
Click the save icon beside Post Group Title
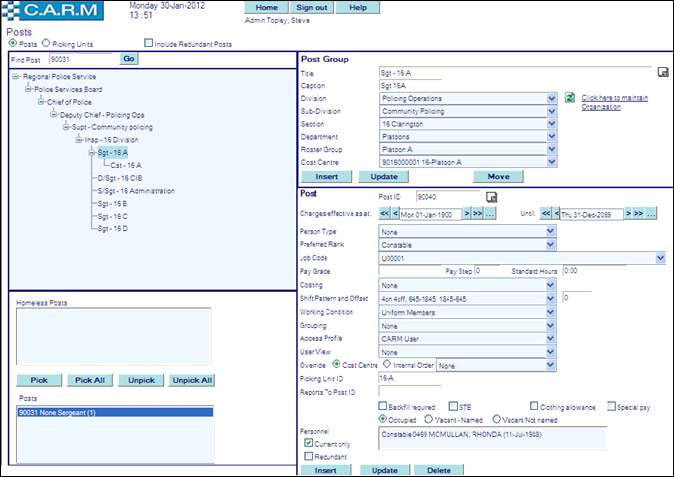pos(661,73)
